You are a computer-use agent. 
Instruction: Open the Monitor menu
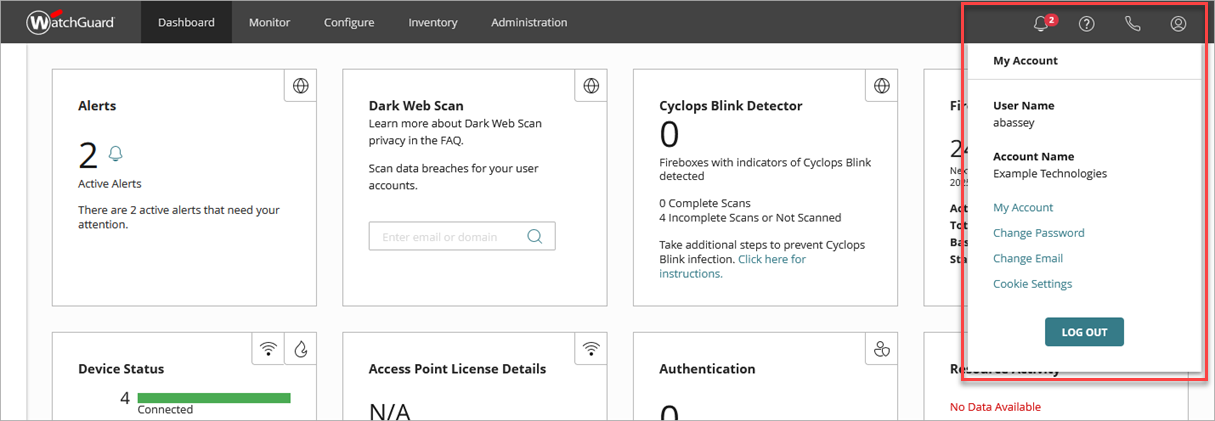pyautogui.click(x=269, y=22)
